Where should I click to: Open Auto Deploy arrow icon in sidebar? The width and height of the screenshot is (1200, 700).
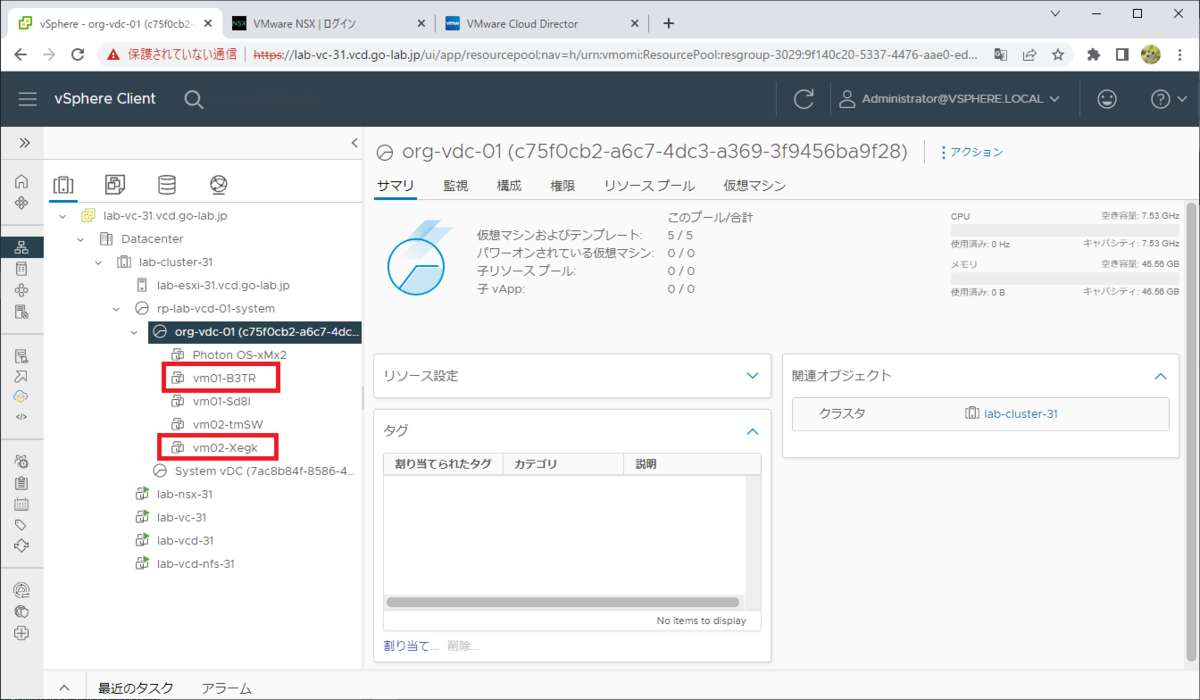coord(22,377)
